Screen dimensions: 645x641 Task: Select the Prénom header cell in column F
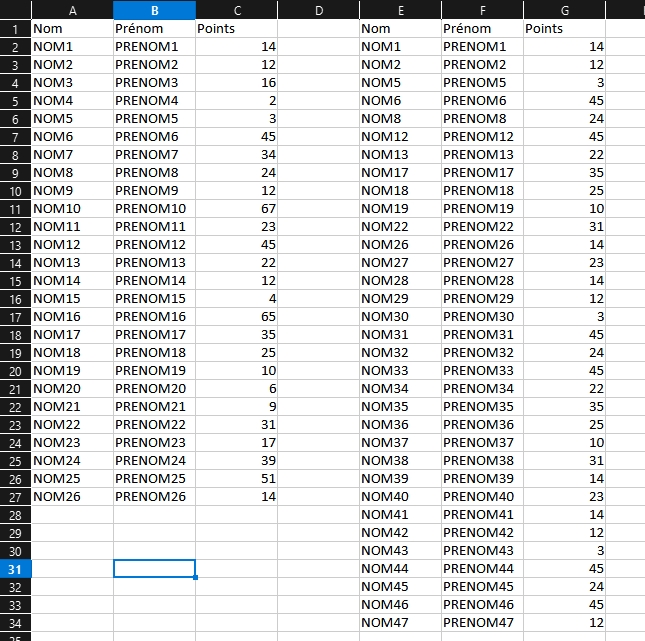(x=481, y=29)
